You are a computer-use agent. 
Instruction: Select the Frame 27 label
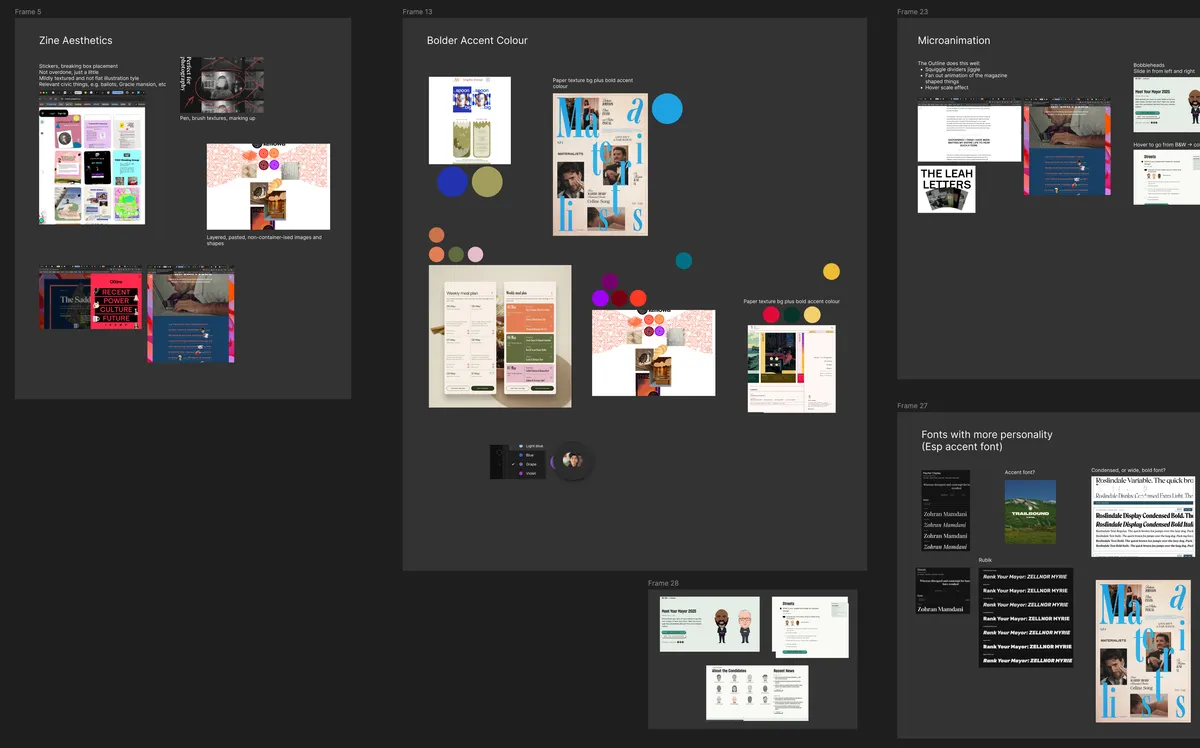pyautogui.click(x=912, y=406)
